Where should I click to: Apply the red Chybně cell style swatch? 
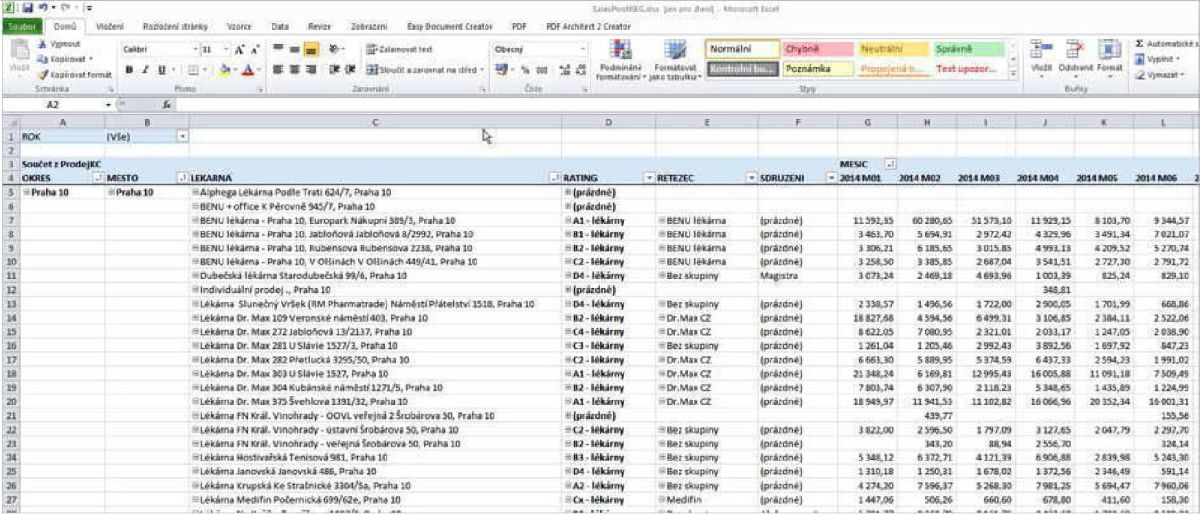814,48
